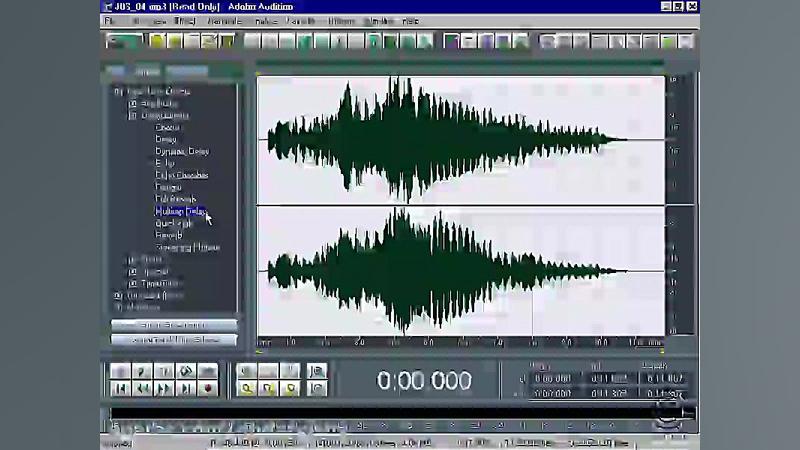Click the Group By Category button
Viewport: 800px width, 450px height.
tap(174, 325)
